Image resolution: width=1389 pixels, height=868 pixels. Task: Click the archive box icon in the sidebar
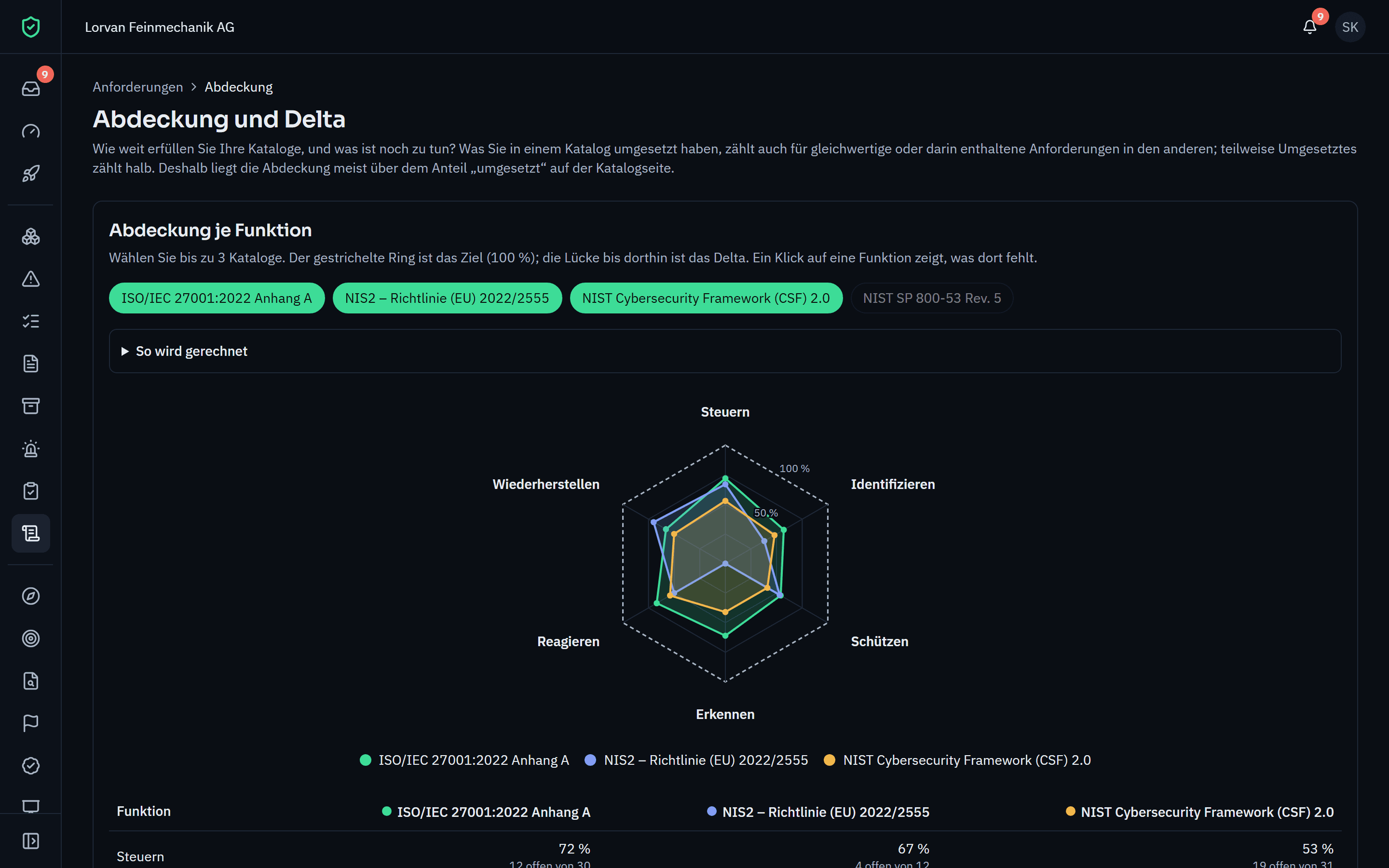coord(30,406)
